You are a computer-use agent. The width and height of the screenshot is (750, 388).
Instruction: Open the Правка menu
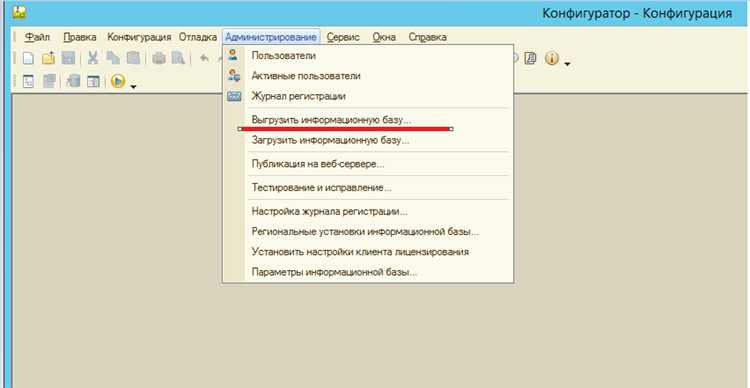79,37
